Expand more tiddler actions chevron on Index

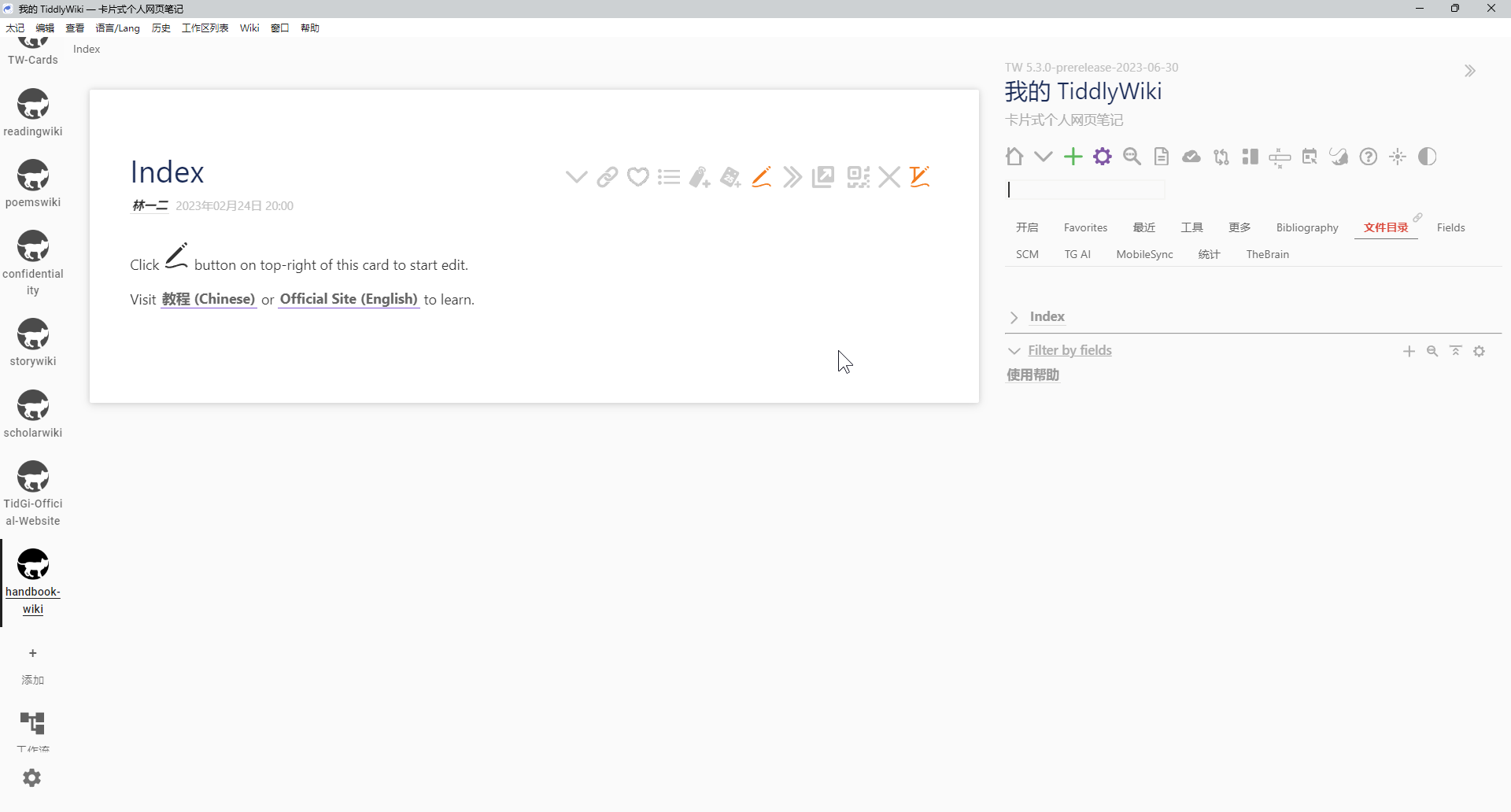pos(576,177)
